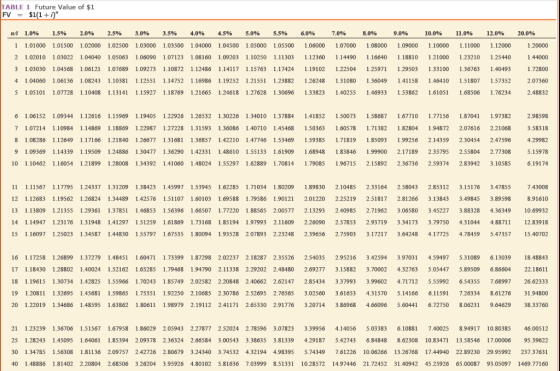Viewport: 560px width, 371px height.
Task: Click the cell containing 1.33100
Action: (439, 69)
